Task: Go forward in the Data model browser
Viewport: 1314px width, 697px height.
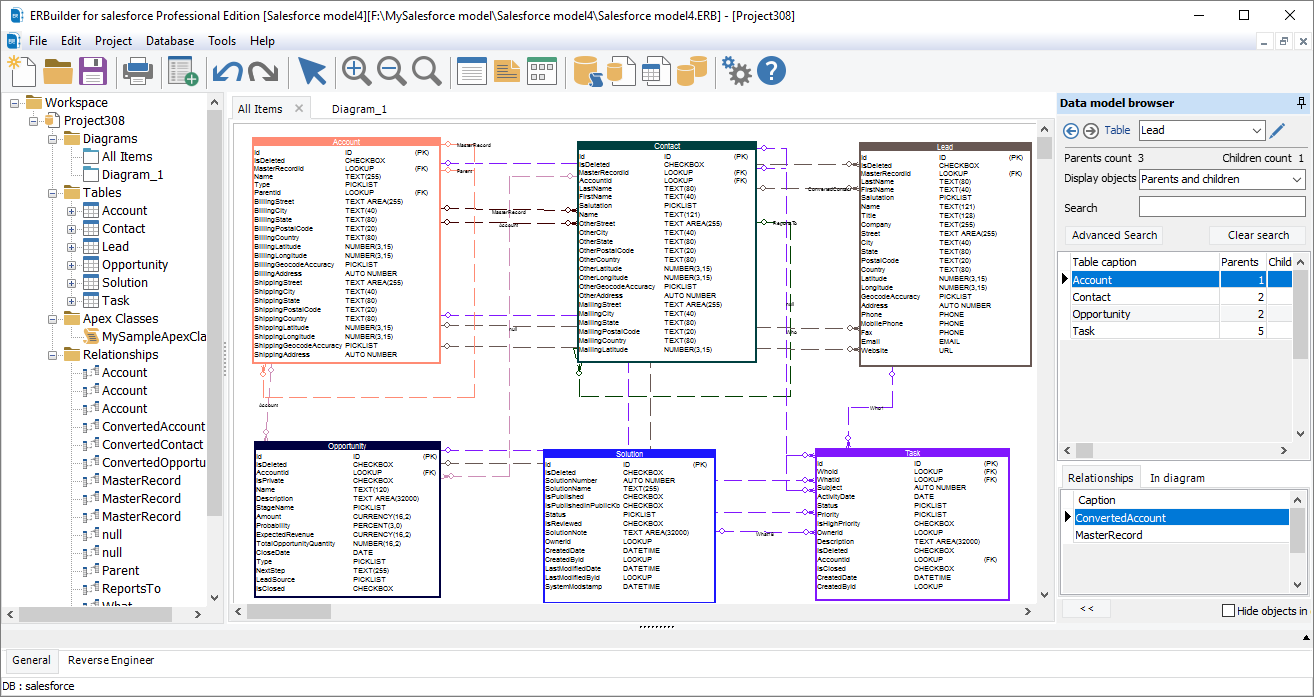Action: click(x=1091, y=131)
